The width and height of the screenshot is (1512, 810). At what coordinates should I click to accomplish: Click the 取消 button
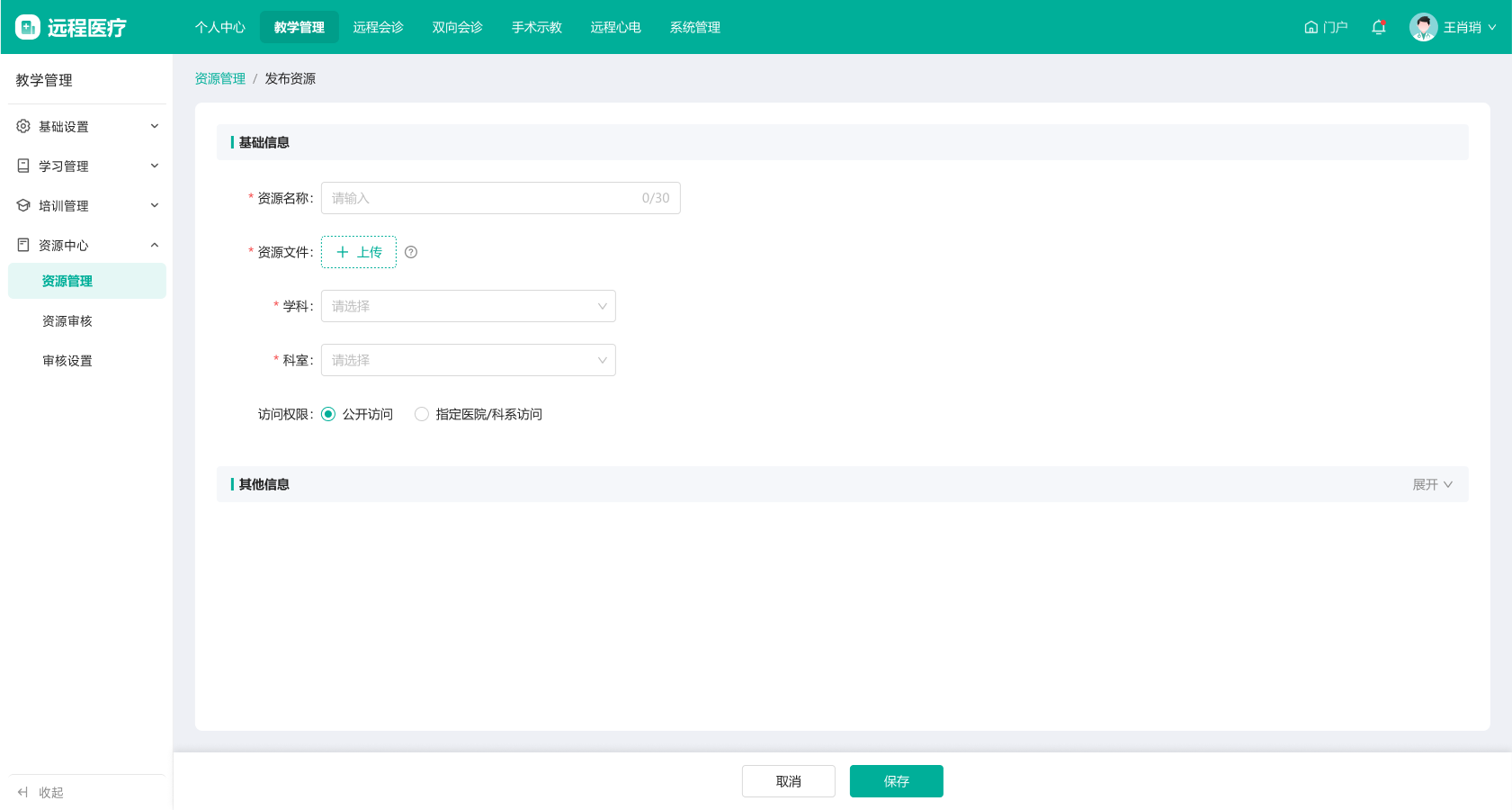pos(788,781)
